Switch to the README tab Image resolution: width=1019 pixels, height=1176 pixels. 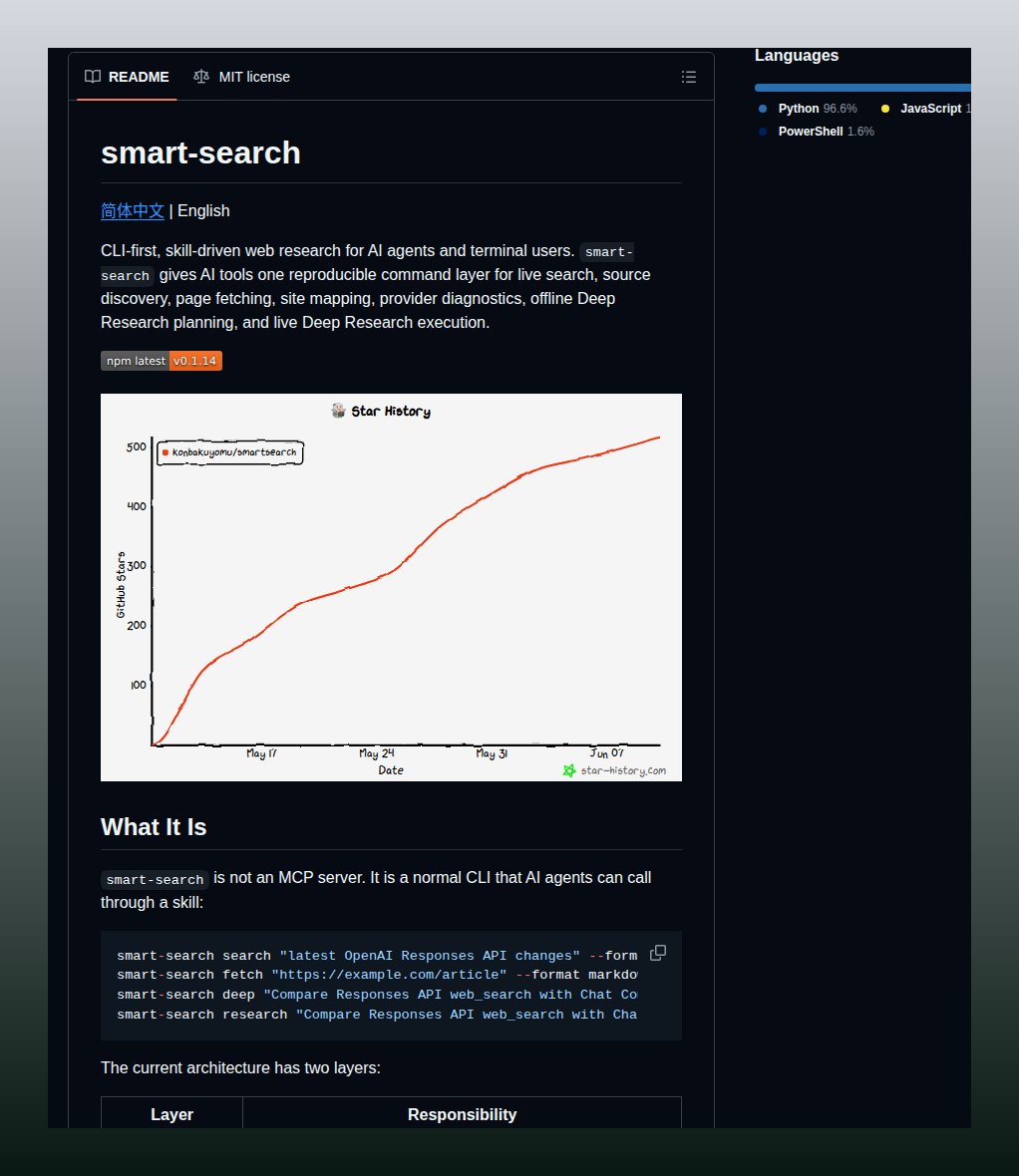coord(127,77)
